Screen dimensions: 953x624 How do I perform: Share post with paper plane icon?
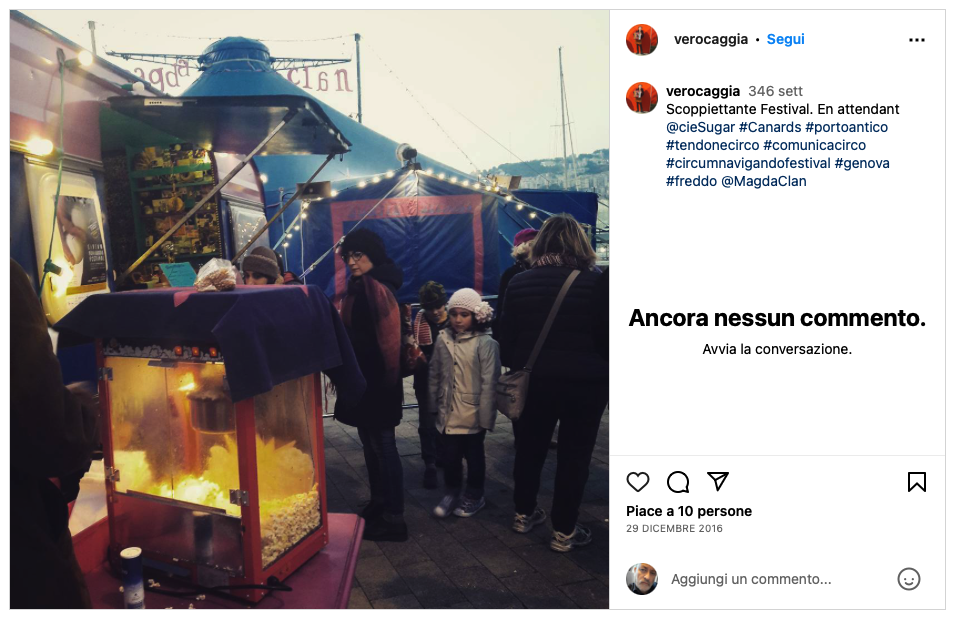point(718,481)
